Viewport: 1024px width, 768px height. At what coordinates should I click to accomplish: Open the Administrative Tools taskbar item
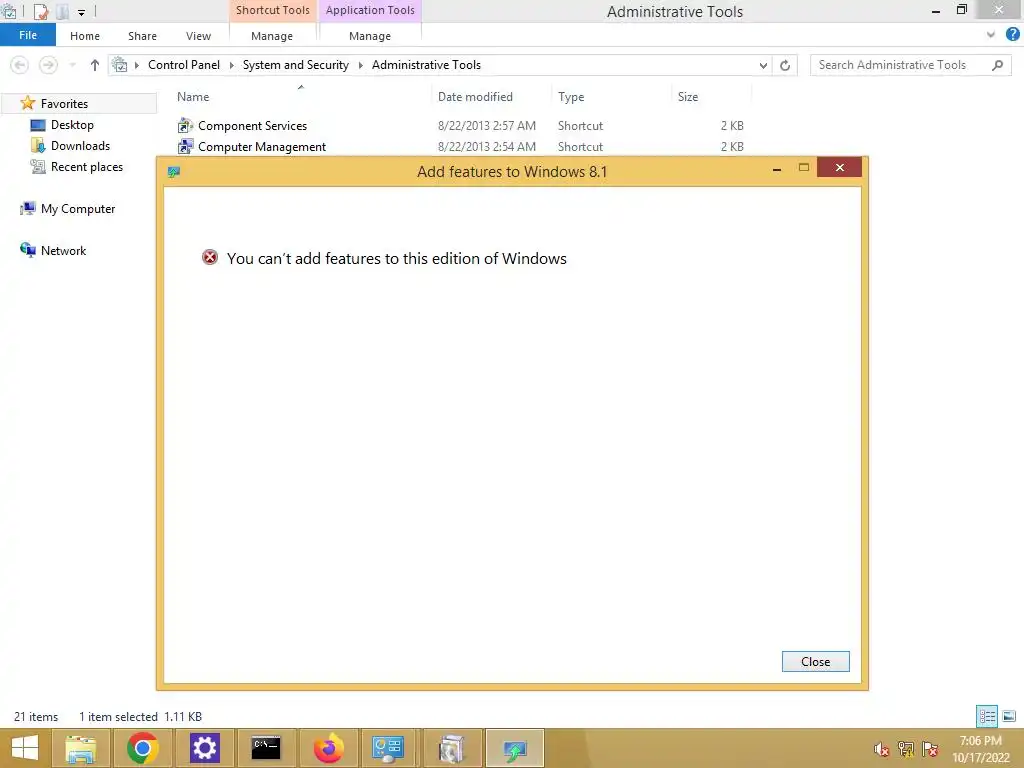[x=452, y=748]
